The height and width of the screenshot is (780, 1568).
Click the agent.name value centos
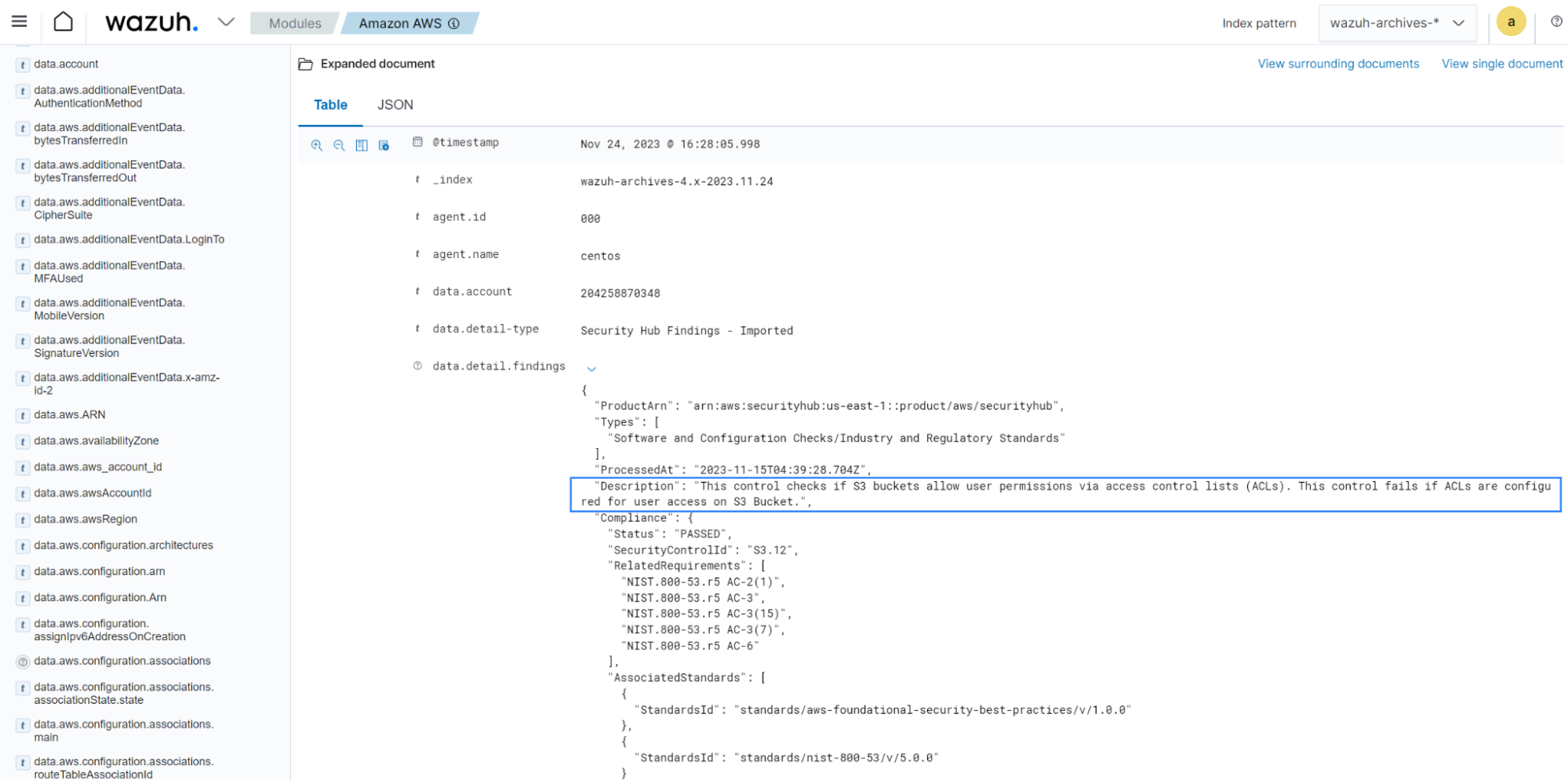click(x=600, y=257)
